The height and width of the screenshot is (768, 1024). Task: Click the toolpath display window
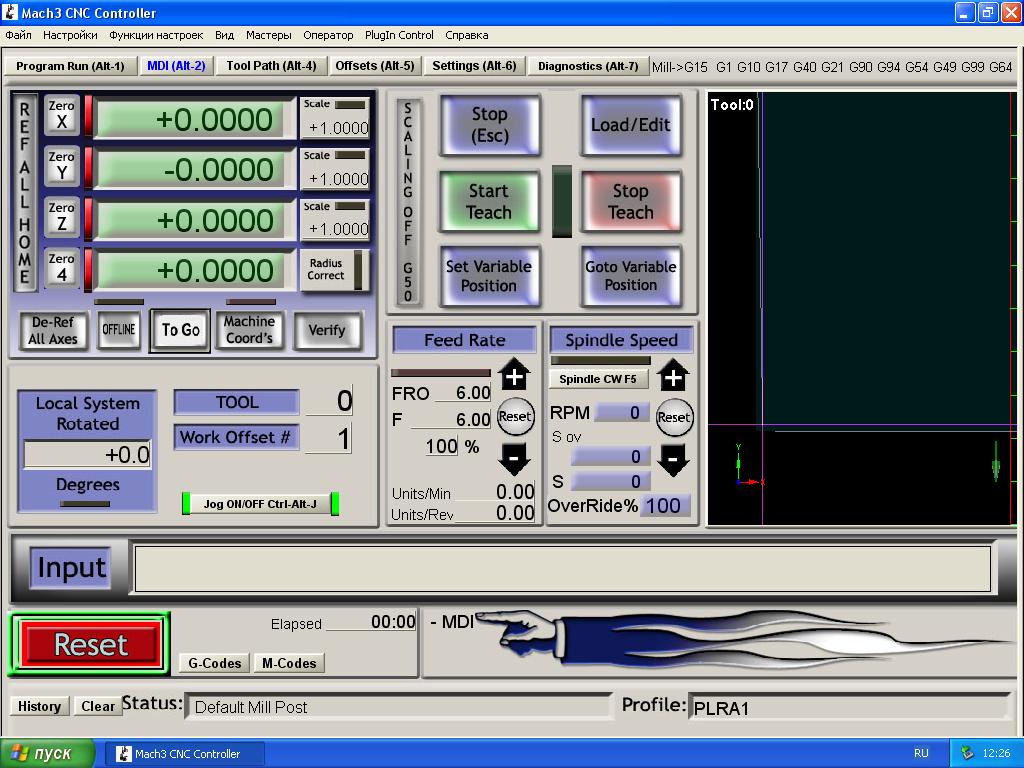point(861,308)
